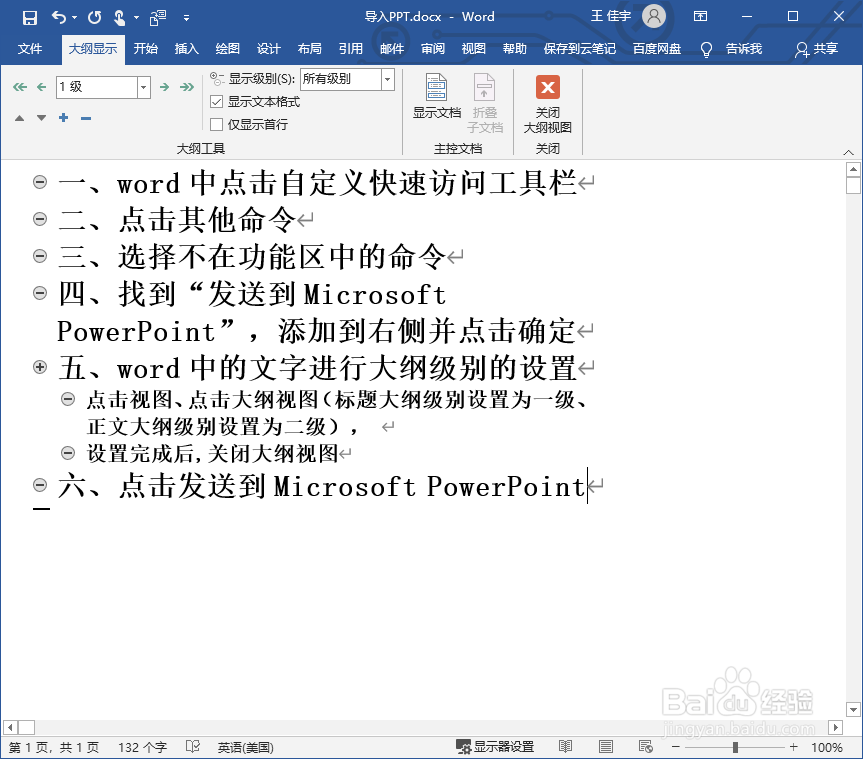Image resolution: width=863 pixels, height=759 pixels.
Task: Redo action with Repeat icon
Action: pyautogui.click(x=95, y=18)
